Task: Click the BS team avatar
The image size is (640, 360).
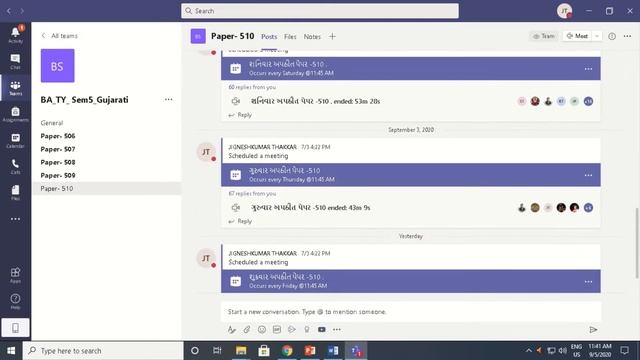Action: coord(58,66)
